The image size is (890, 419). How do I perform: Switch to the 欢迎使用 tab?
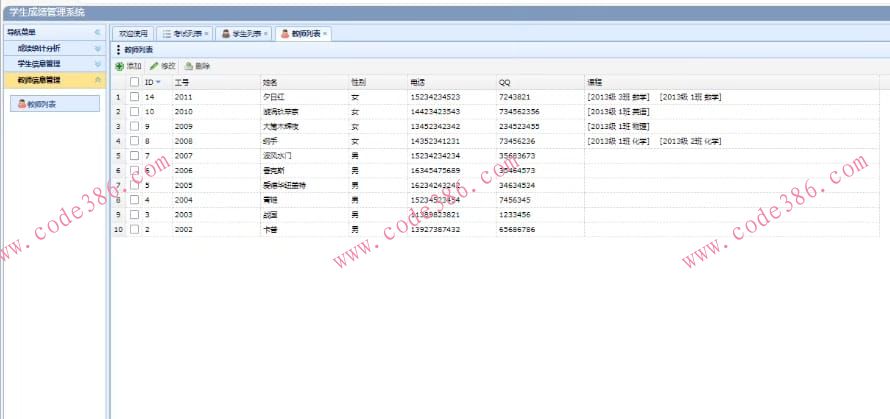(x=133, y=34)
